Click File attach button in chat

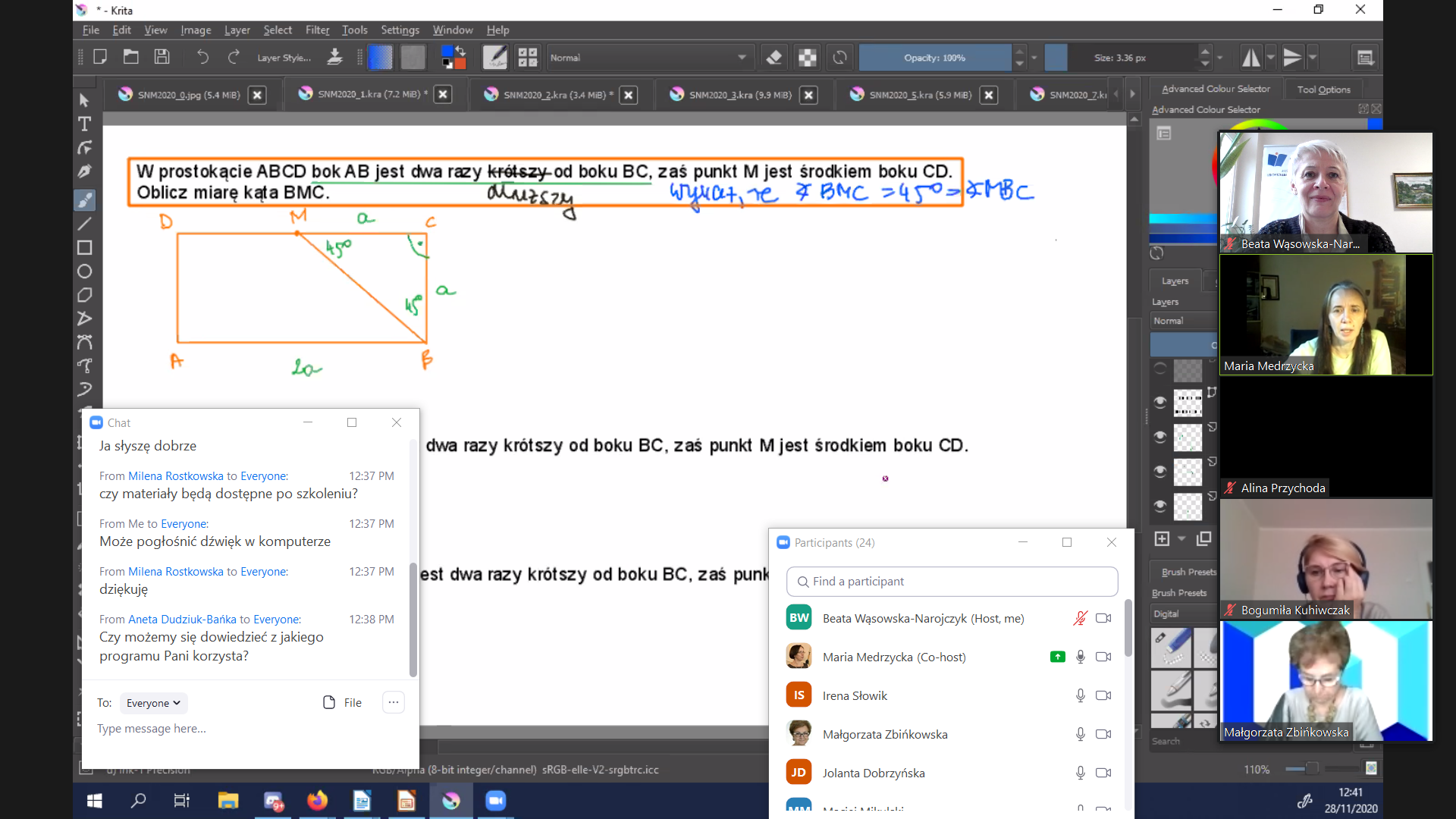coord(342,703)
